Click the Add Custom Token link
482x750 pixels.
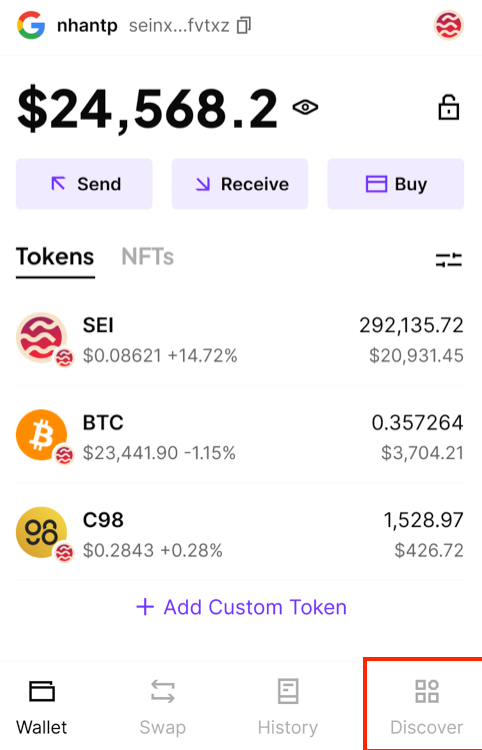[241, 607]
